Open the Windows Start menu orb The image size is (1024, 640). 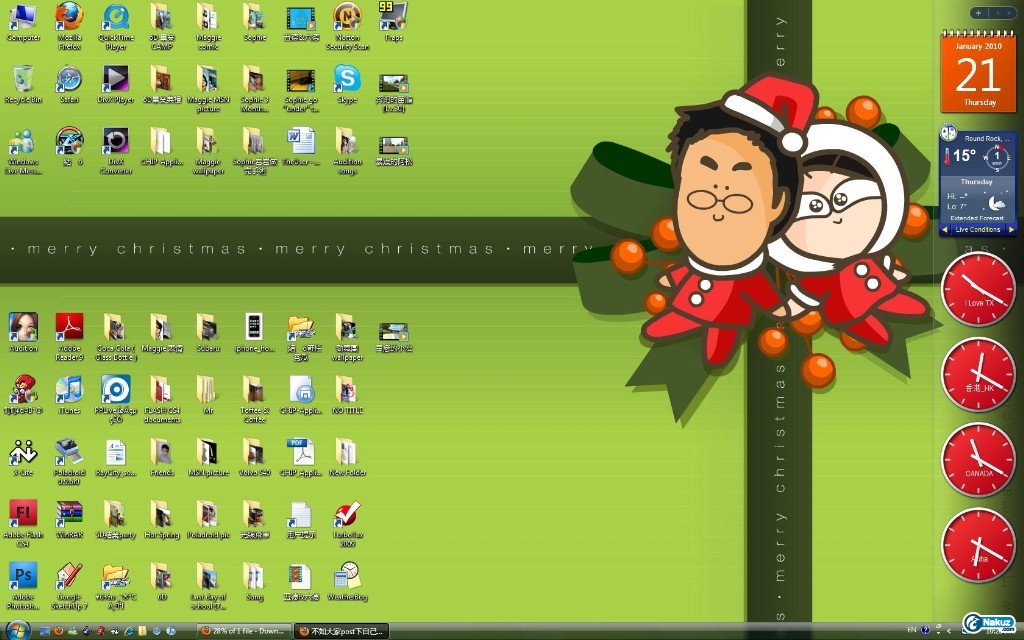(17, 630)
